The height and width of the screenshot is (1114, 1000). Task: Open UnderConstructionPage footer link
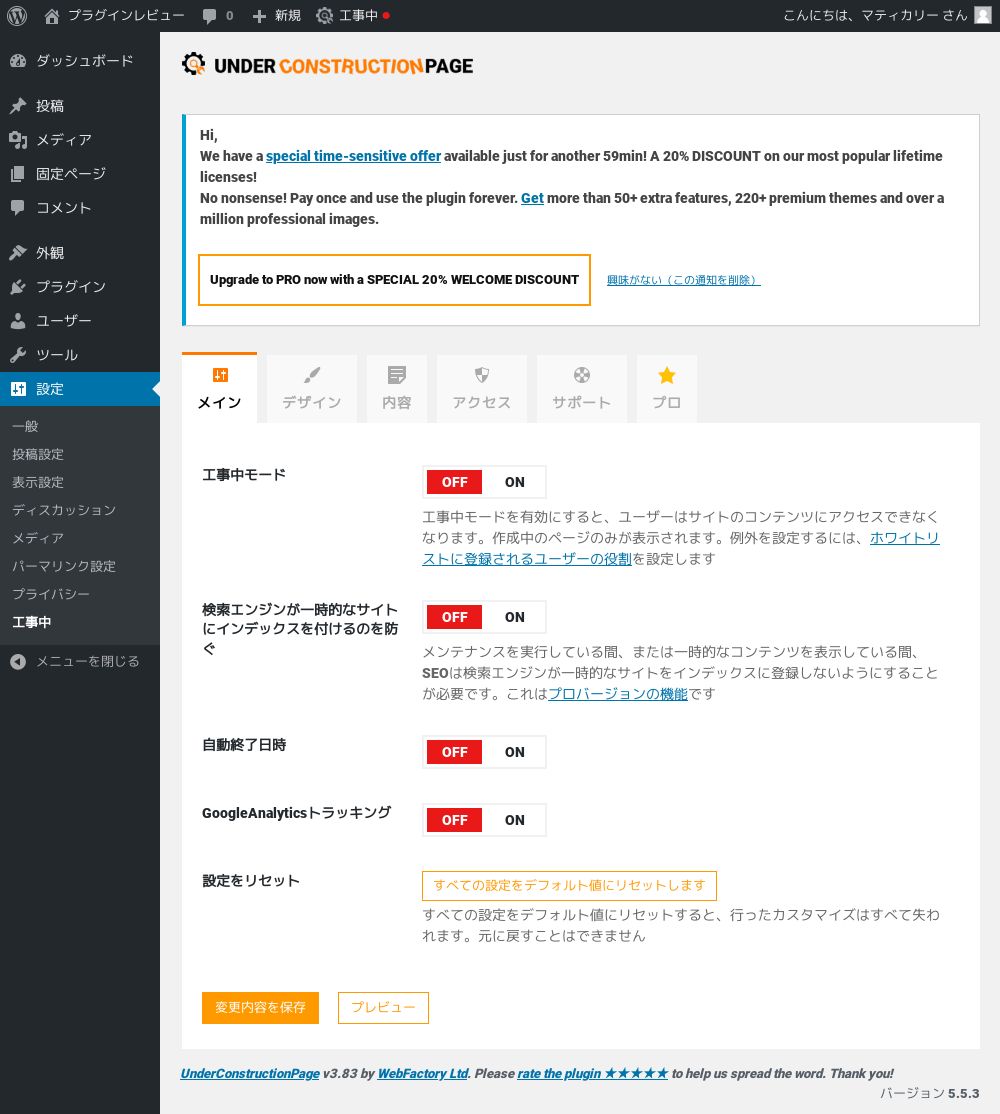point(250,1074)
